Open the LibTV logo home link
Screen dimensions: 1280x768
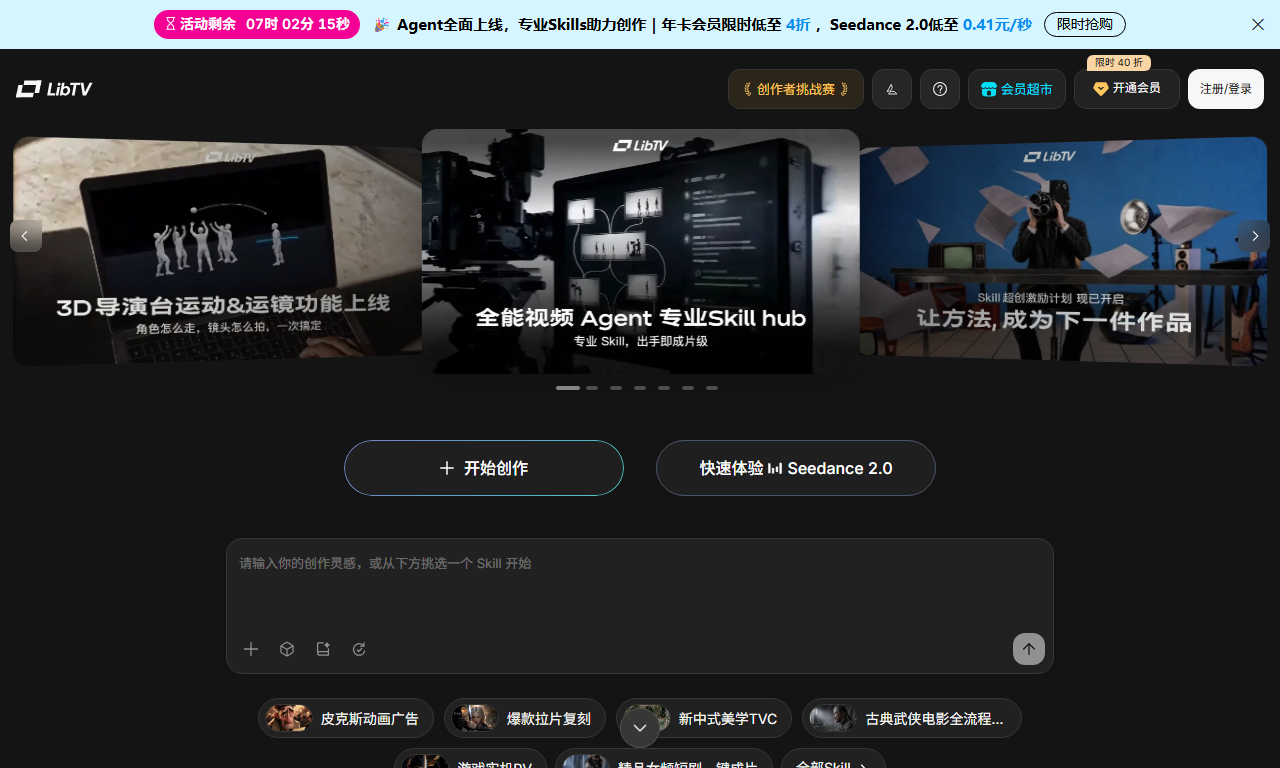pos(54,89)
